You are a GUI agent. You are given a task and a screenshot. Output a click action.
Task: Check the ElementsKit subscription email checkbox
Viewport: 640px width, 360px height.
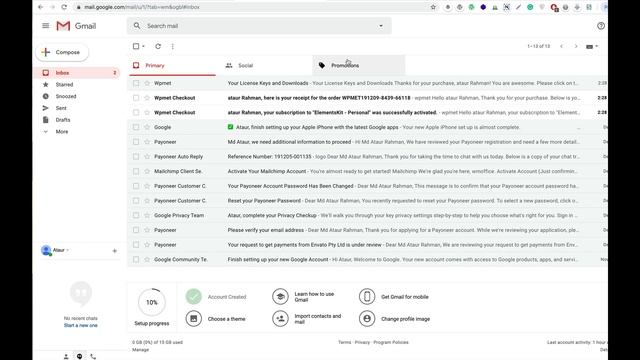coord(136,112)
